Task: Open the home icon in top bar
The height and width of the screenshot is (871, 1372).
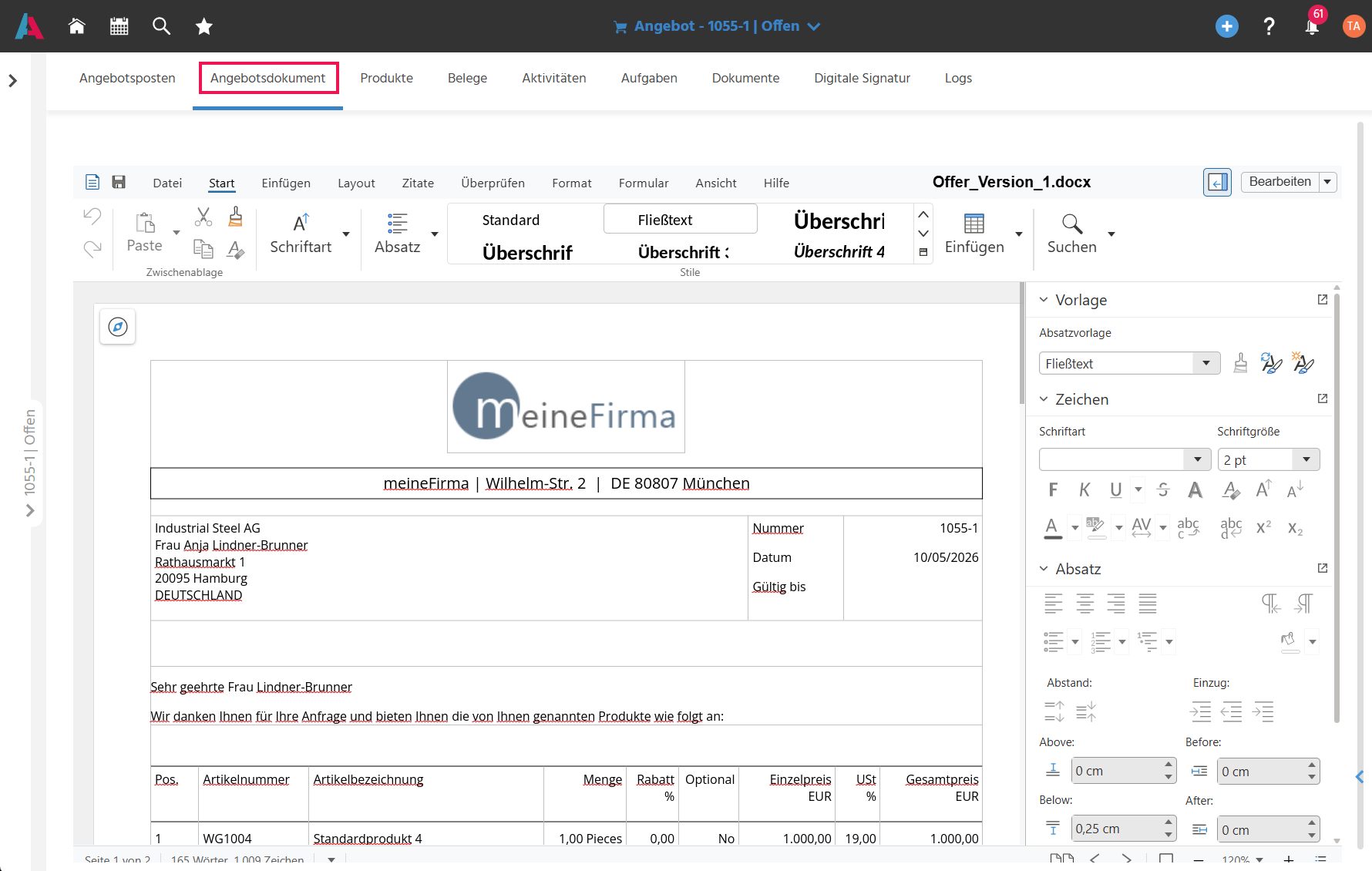Action: pyautogui.click(x=76, y=26)
